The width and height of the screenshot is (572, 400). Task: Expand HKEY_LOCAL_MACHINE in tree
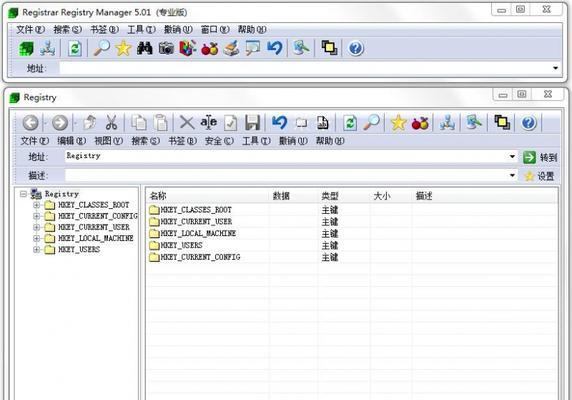pos(36,238)
